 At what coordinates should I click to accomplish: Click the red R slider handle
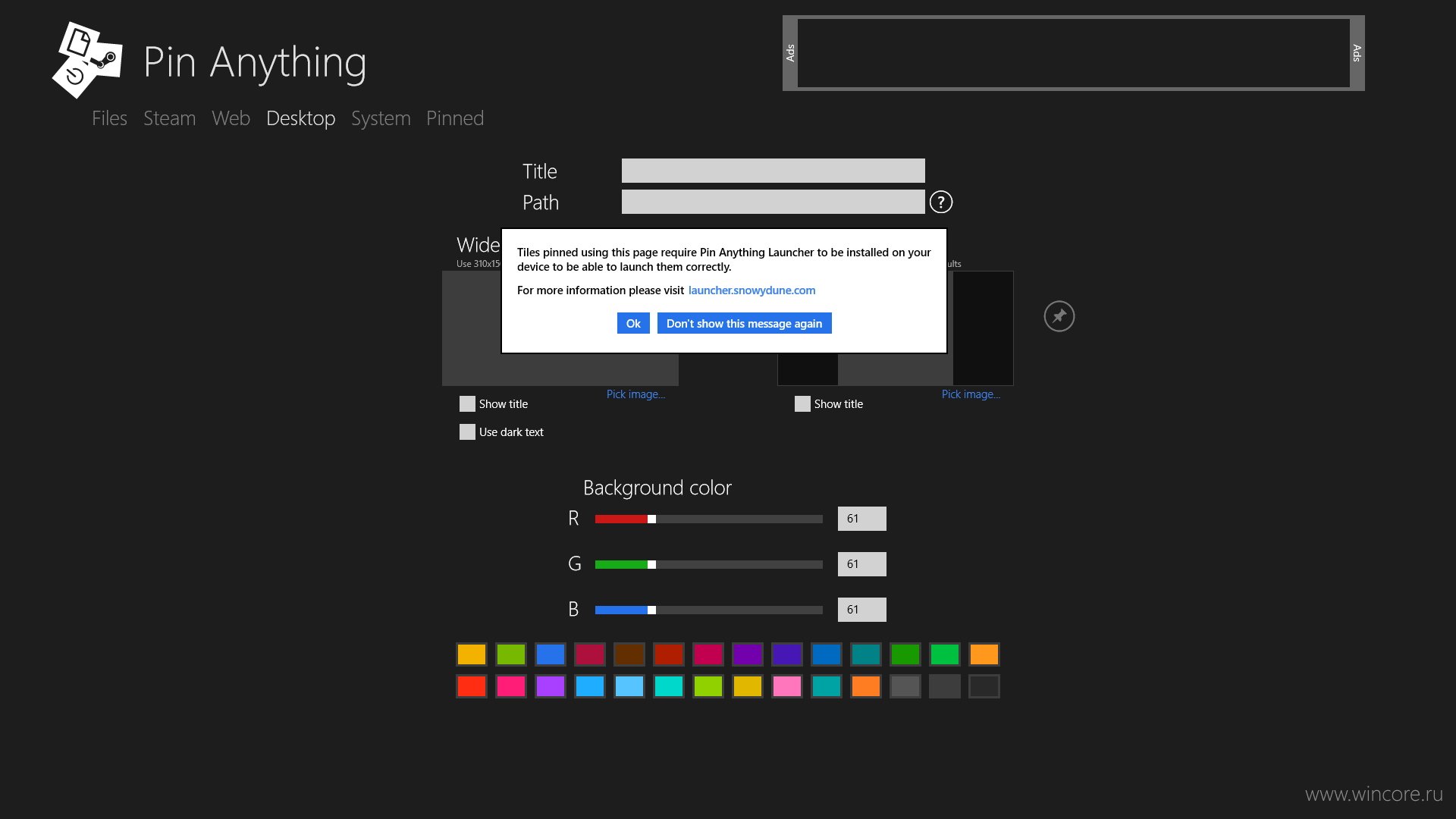point(651,519)
